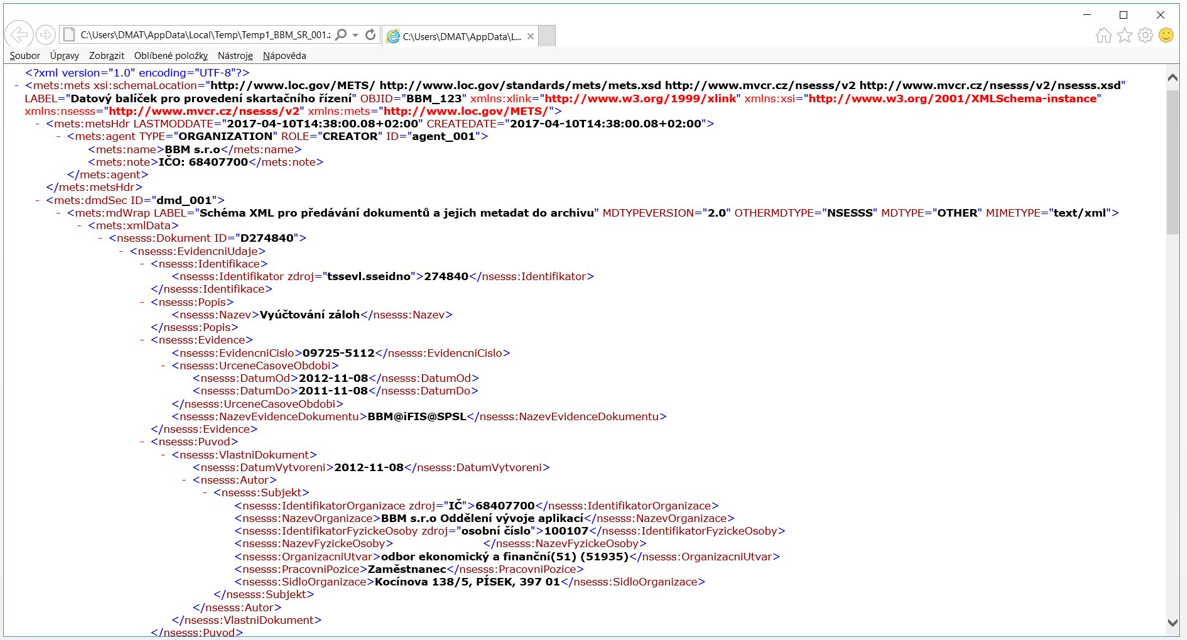Click the browser Forward arrow button
The width and height of the screenshot is (1187, 640).
pos(45,35)
